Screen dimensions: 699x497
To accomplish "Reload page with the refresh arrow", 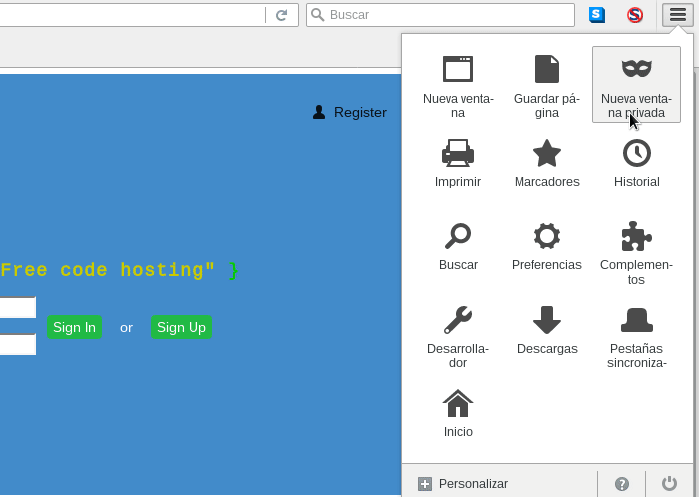I will (281, 15).
